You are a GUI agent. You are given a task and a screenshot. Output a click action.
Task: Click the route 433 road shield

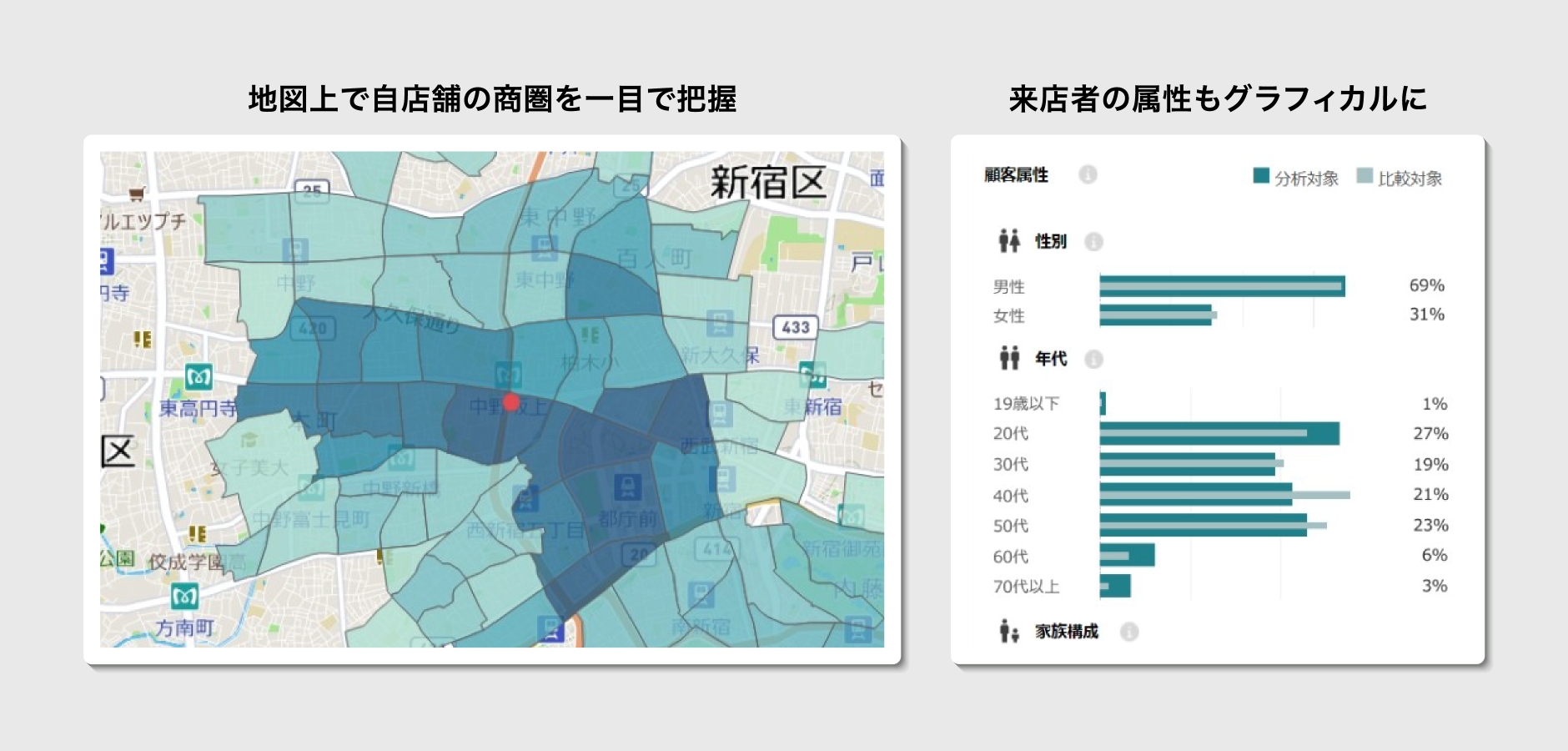796,327
